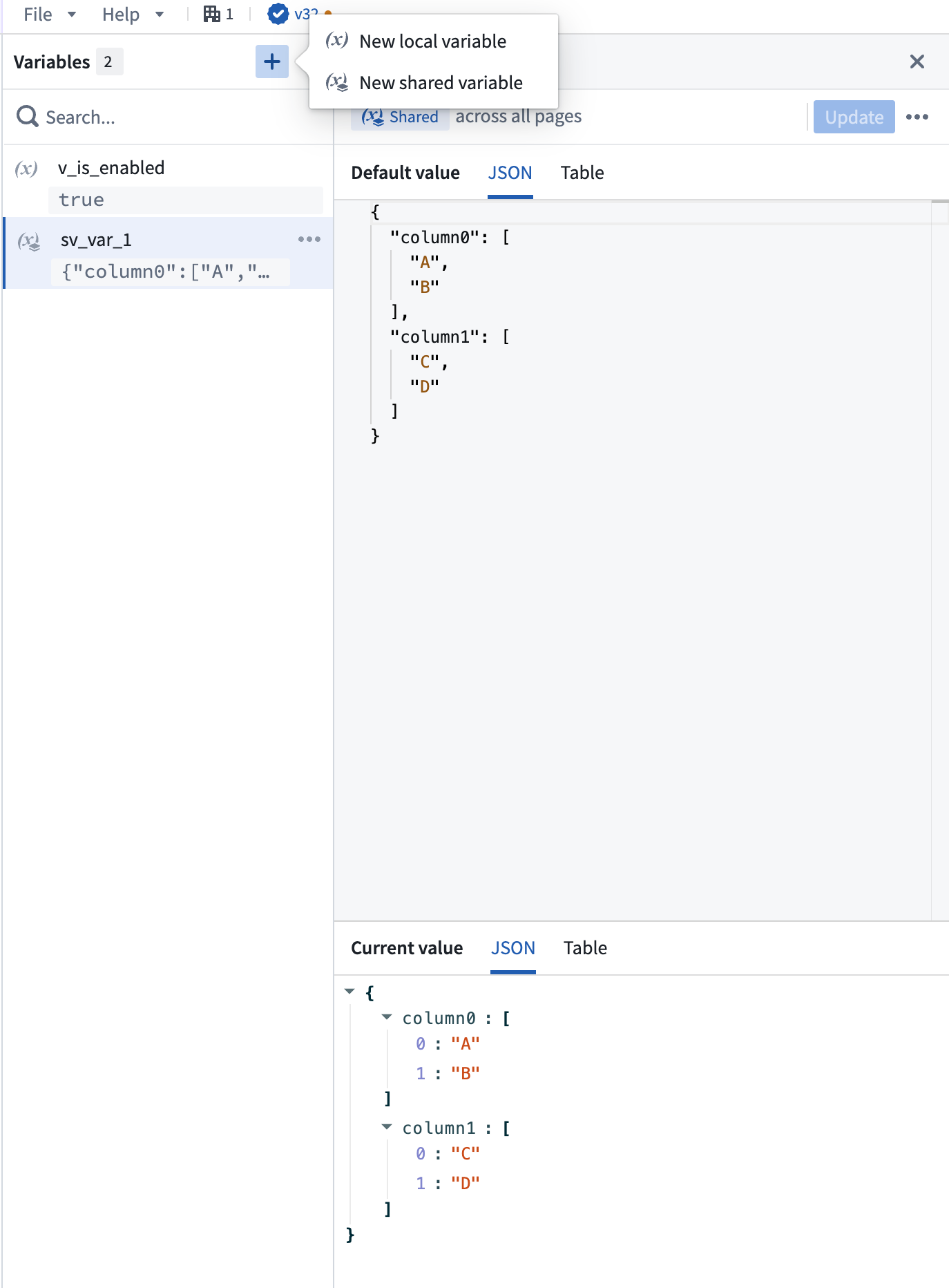Viewport: 949px width, 1288px height.
Task: Click the icon next to New shared variable
Action: click(337, 83)
